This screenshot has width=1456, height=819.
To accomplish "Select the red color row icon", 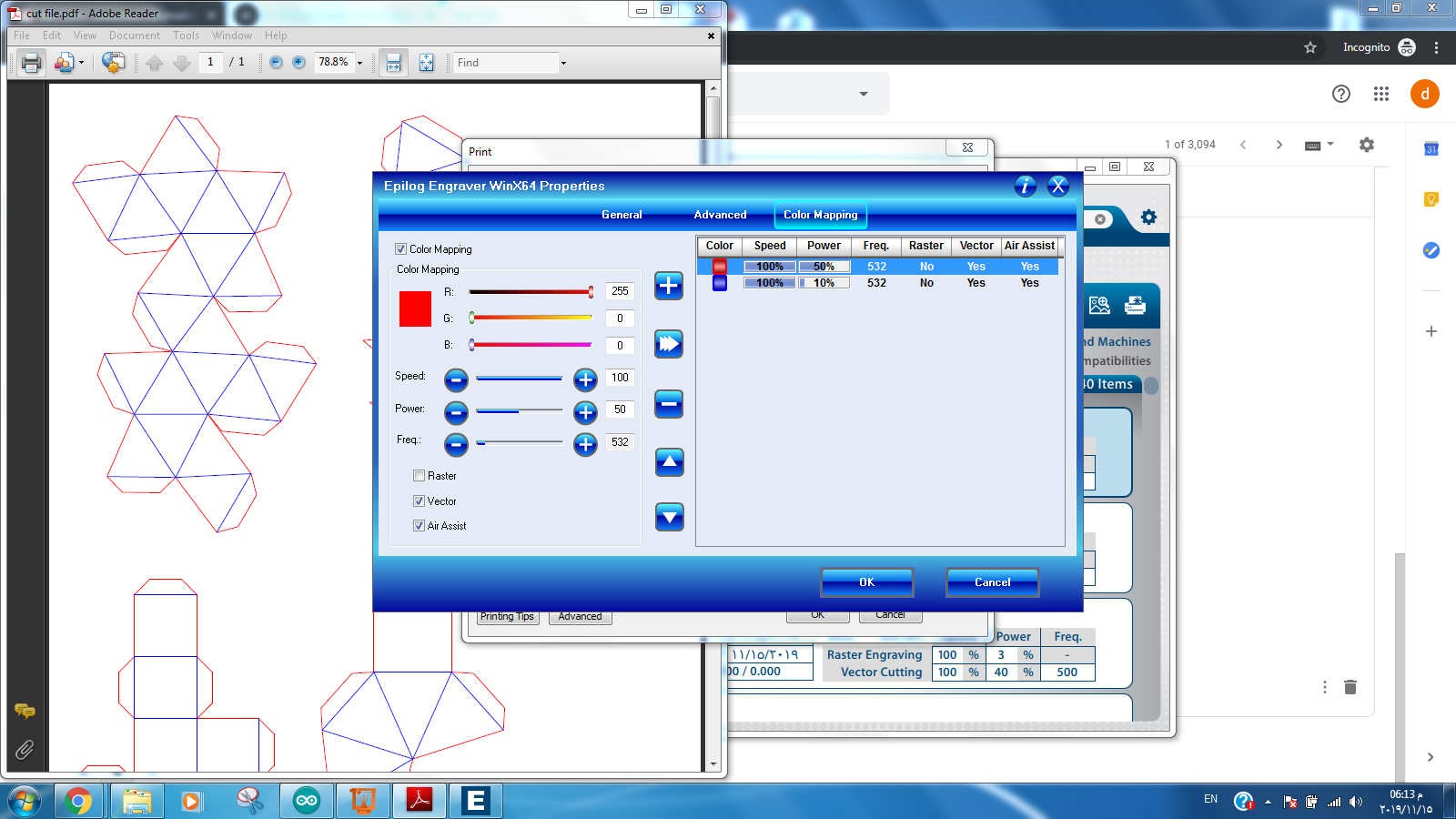I will tap(720, 267).
